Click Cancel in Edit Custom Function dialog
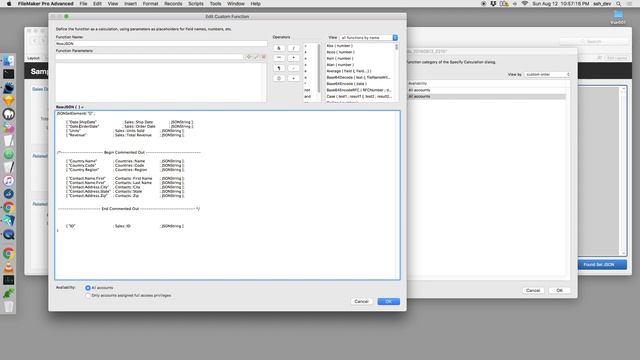The height and width of the screenshot is (360, 640). click(x=361, y=301)
